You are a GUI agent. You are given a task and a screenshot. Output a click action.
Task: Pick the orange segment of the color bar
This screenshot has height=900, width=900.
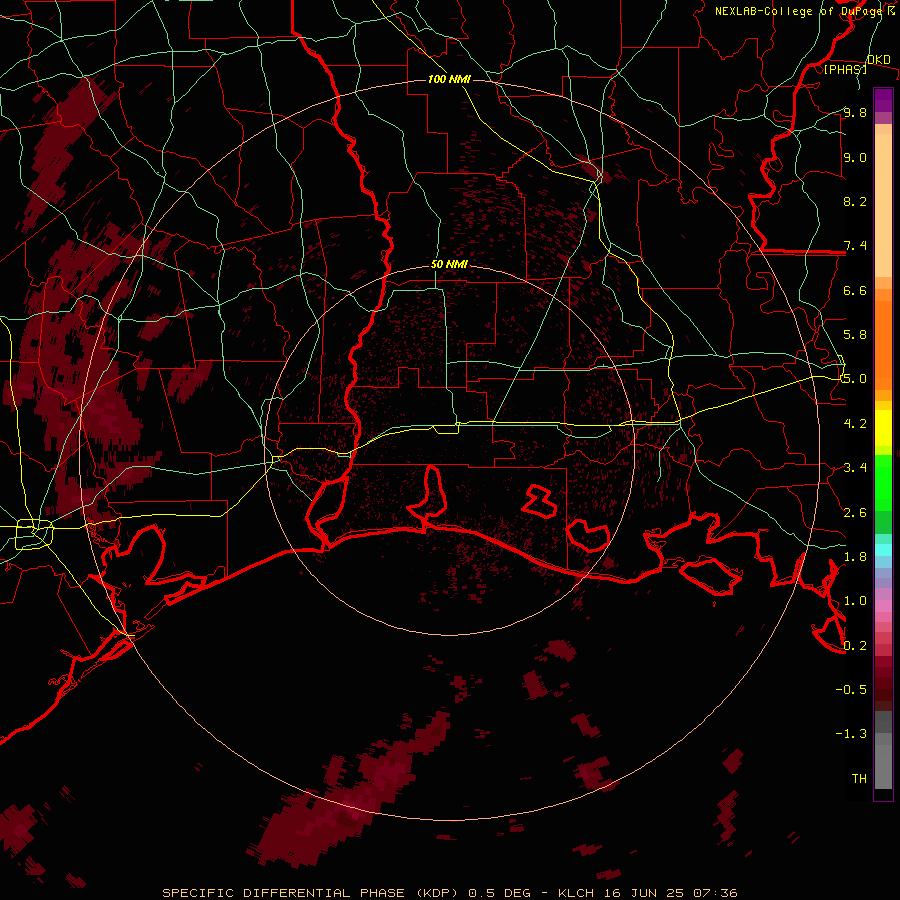[x=883, y=345]
